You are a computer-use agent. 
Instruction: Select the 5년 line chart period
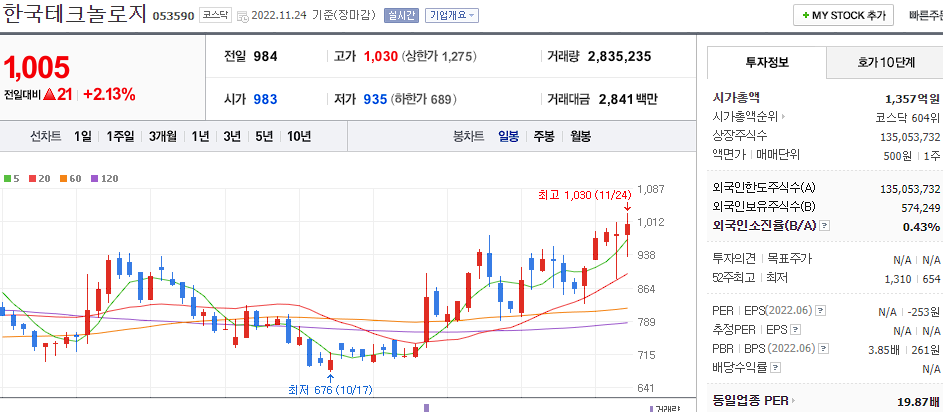[x=264, y=136]
